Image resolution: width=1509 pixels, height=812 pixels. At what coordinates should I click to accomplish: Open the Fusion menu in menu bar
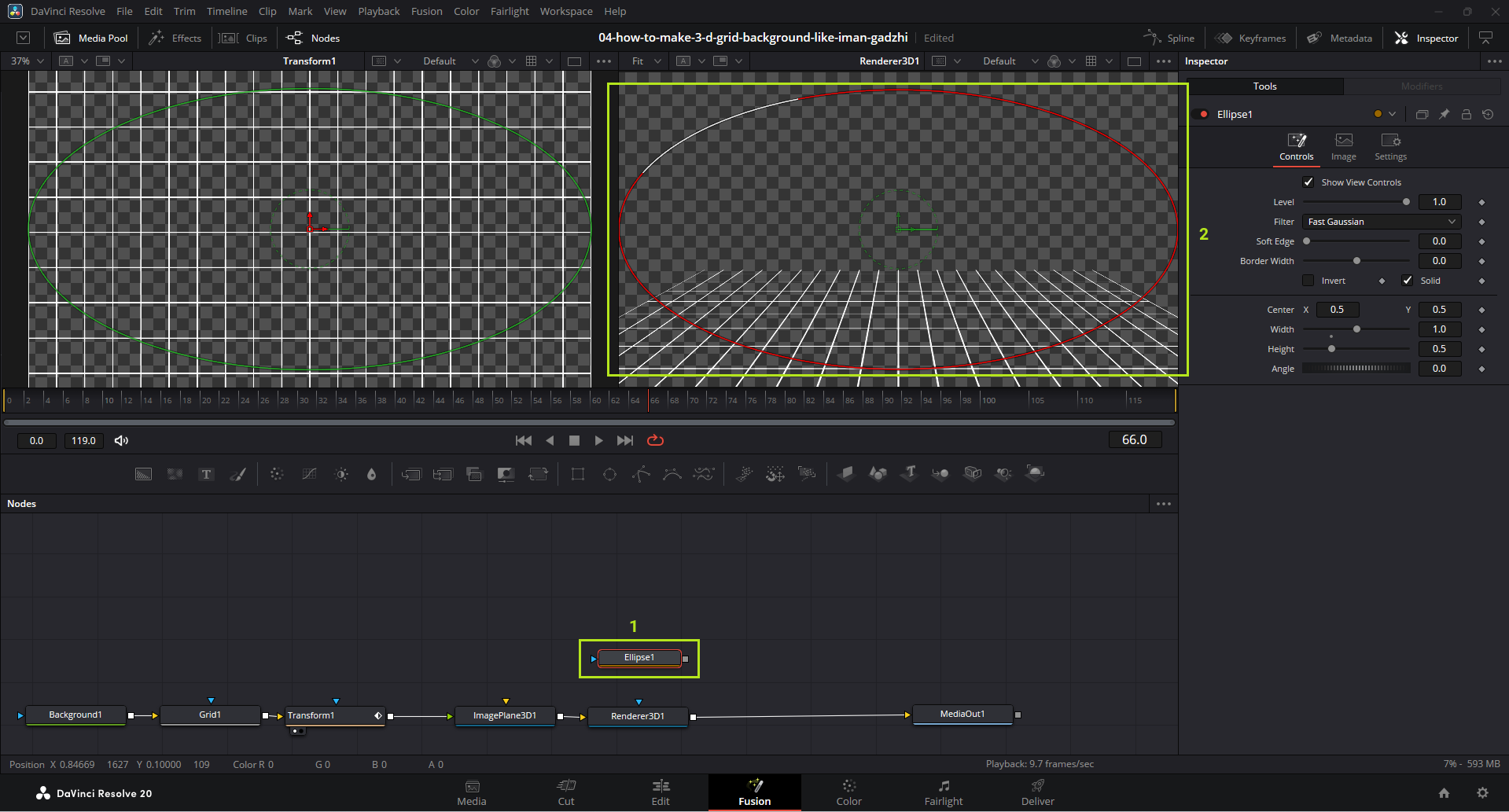click(426, 12)
